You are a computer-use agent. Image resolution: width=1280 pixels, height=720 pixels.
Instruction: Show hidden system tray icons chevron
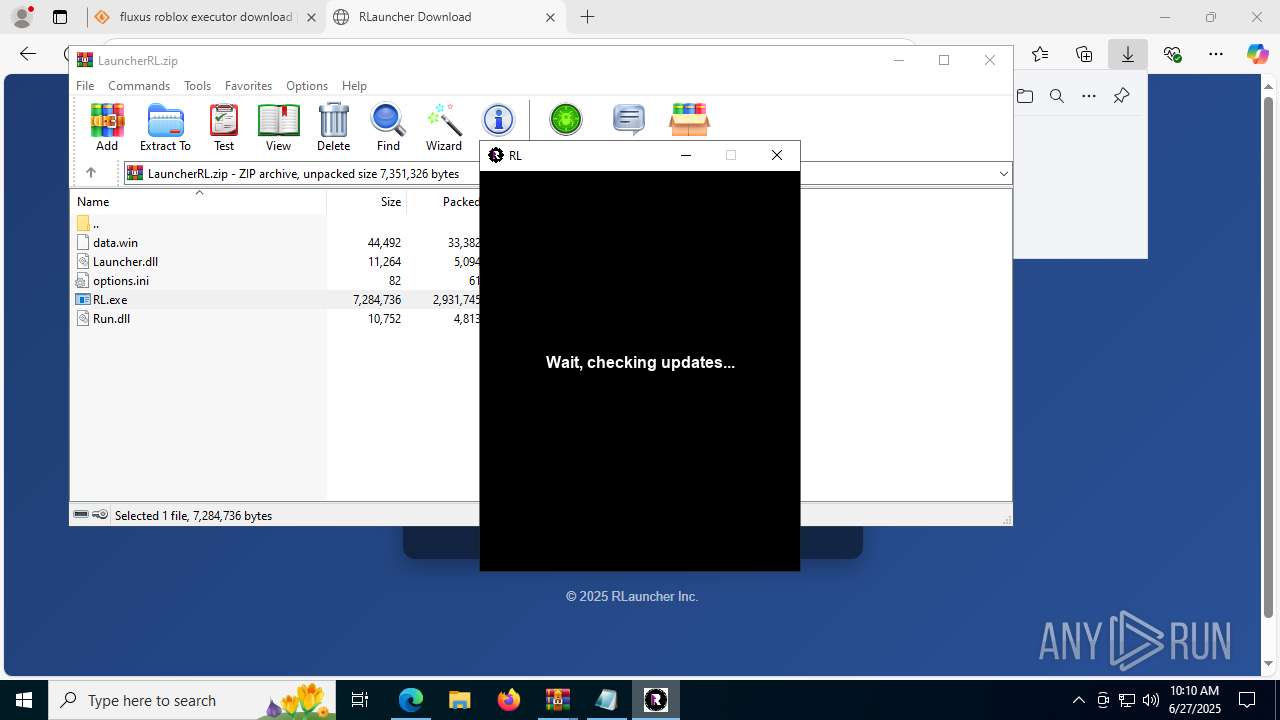click(1079, 700)
